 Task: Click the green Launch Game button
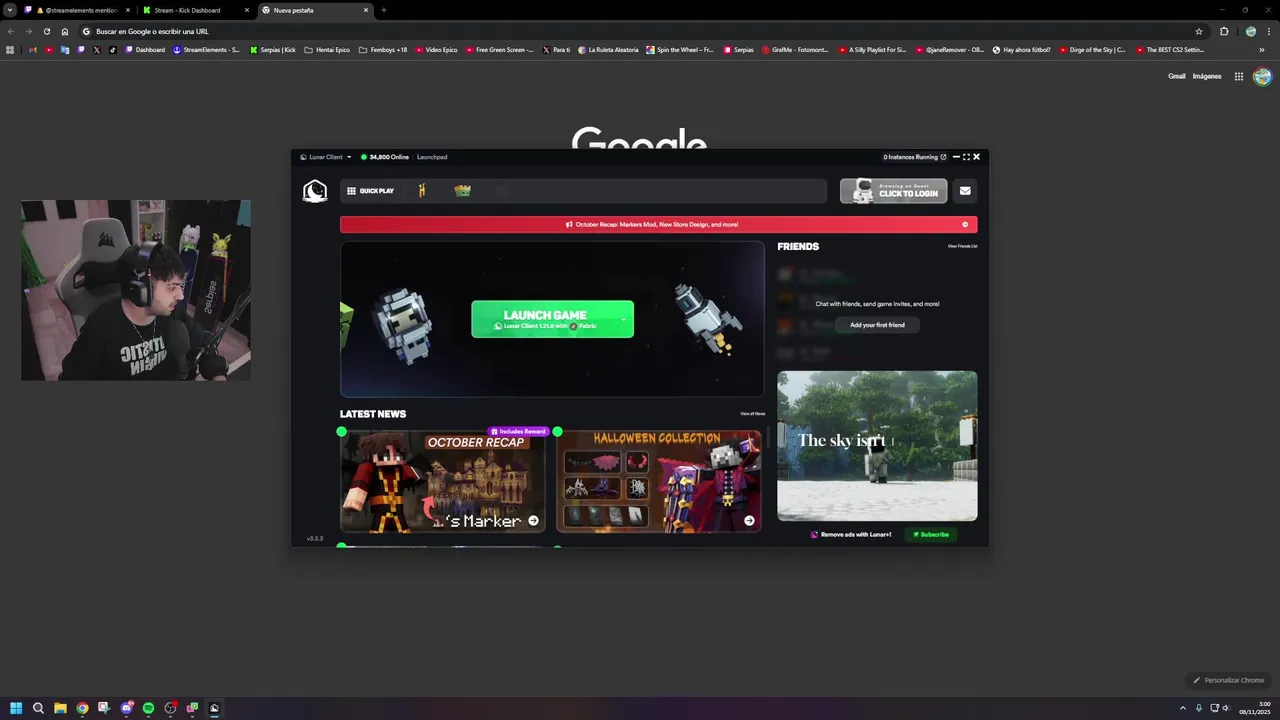(x=552, y=319)
